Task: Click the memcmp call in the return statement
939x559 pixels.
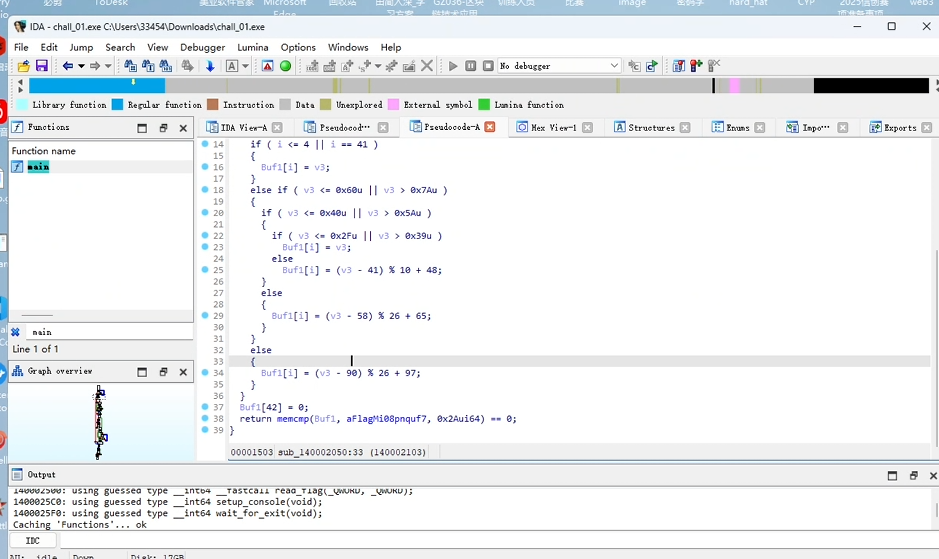Action: (x=292, y=419)
